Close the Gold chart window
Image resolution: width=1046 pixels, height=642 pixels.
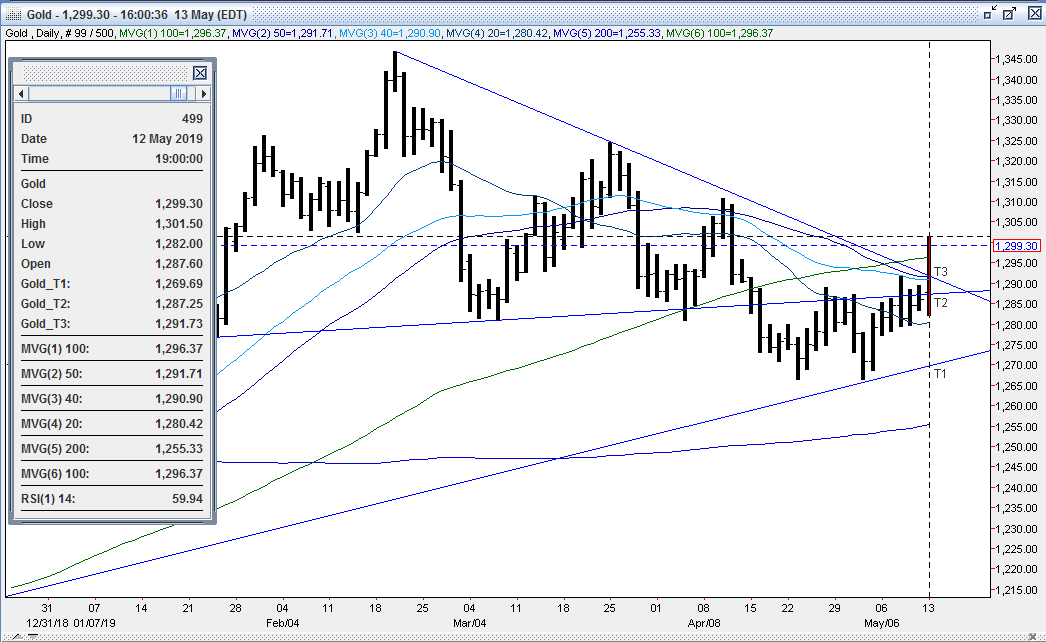pyautogui.click(x=1034, y=13)
